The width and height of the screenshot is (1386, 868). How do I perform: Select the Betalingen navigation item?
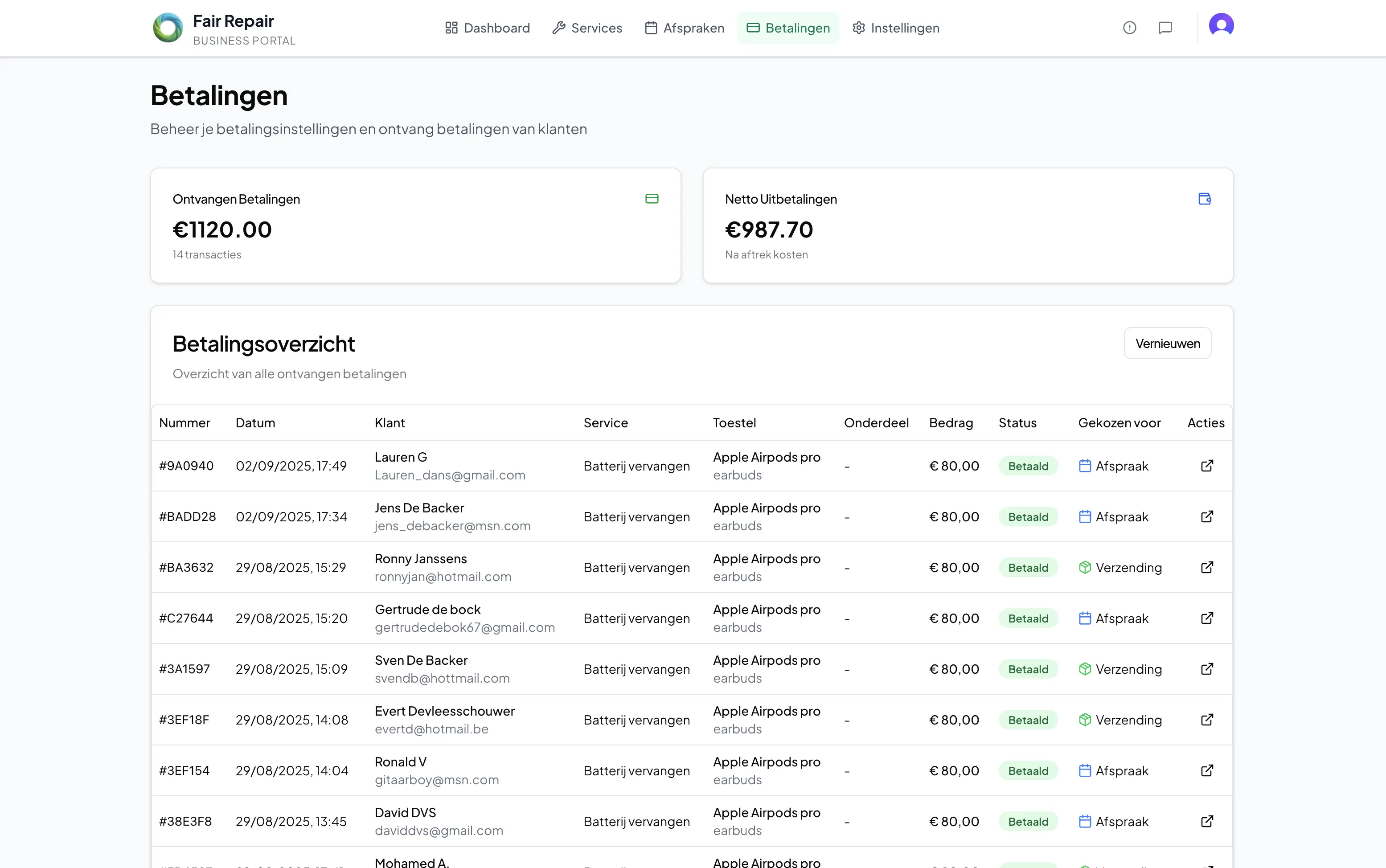coord(788,28)
